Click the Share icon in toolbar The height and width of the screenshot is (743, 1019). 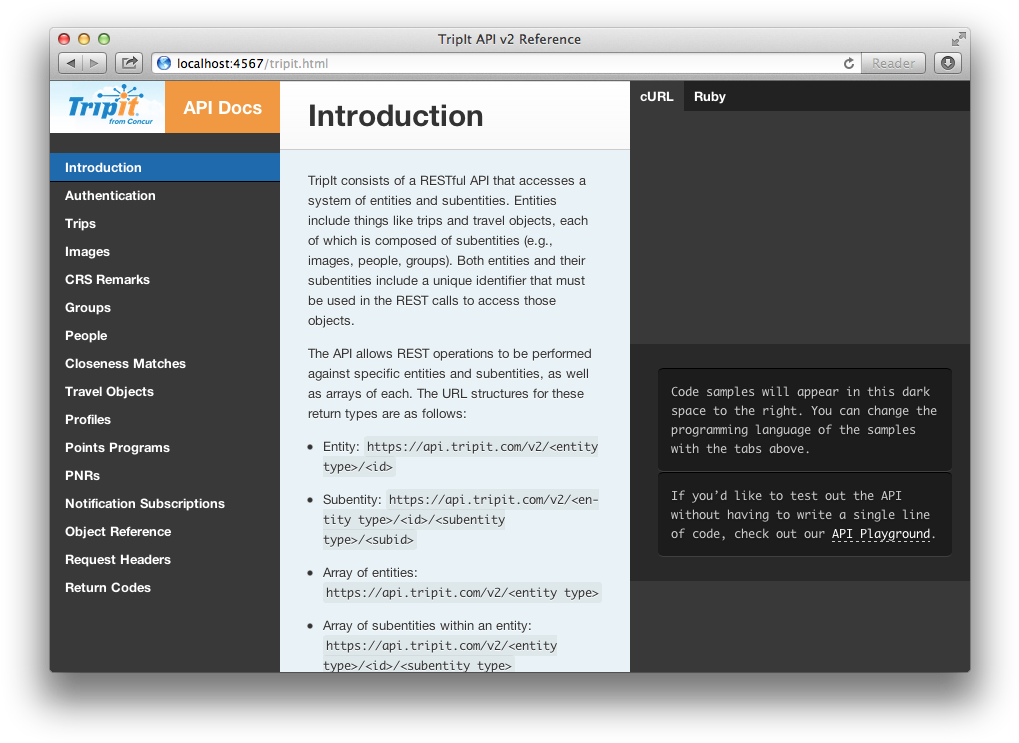click(x=129, y=63)
